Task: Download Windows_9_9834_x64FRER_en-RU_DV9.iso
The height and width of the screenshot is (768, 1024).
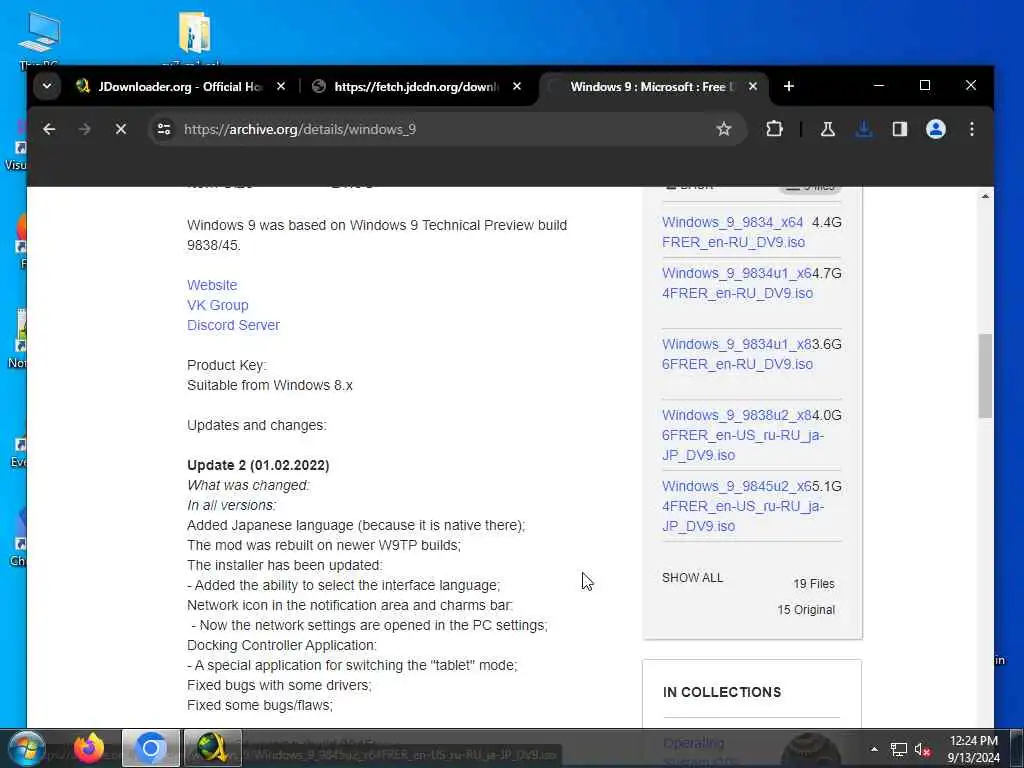Action: 733,232
